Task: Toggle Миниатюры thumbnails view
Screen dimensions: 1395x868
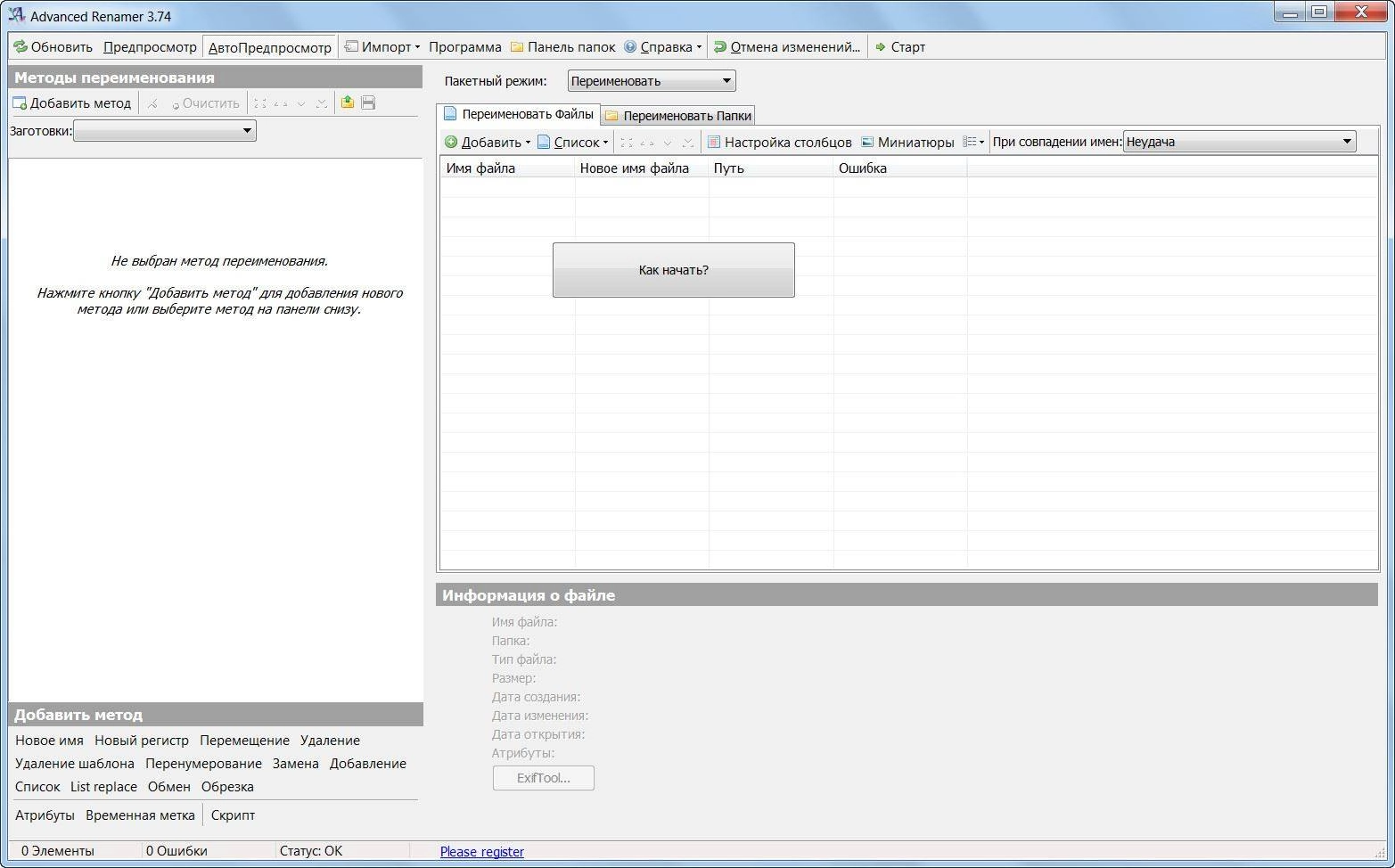Action: point(907,142)
